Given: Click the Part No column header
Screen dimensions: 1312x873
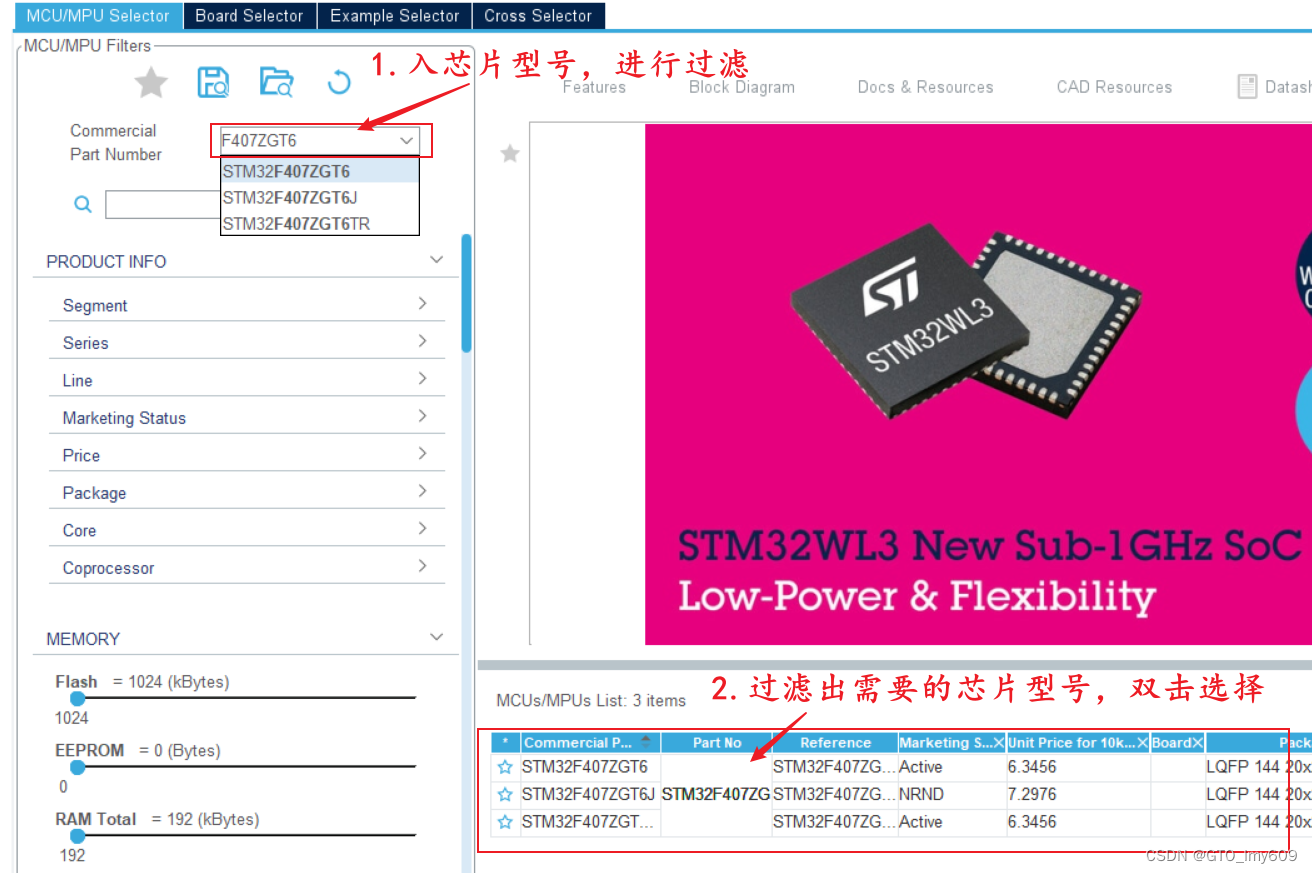Looking at the screenshot, I should coord(717,743).
